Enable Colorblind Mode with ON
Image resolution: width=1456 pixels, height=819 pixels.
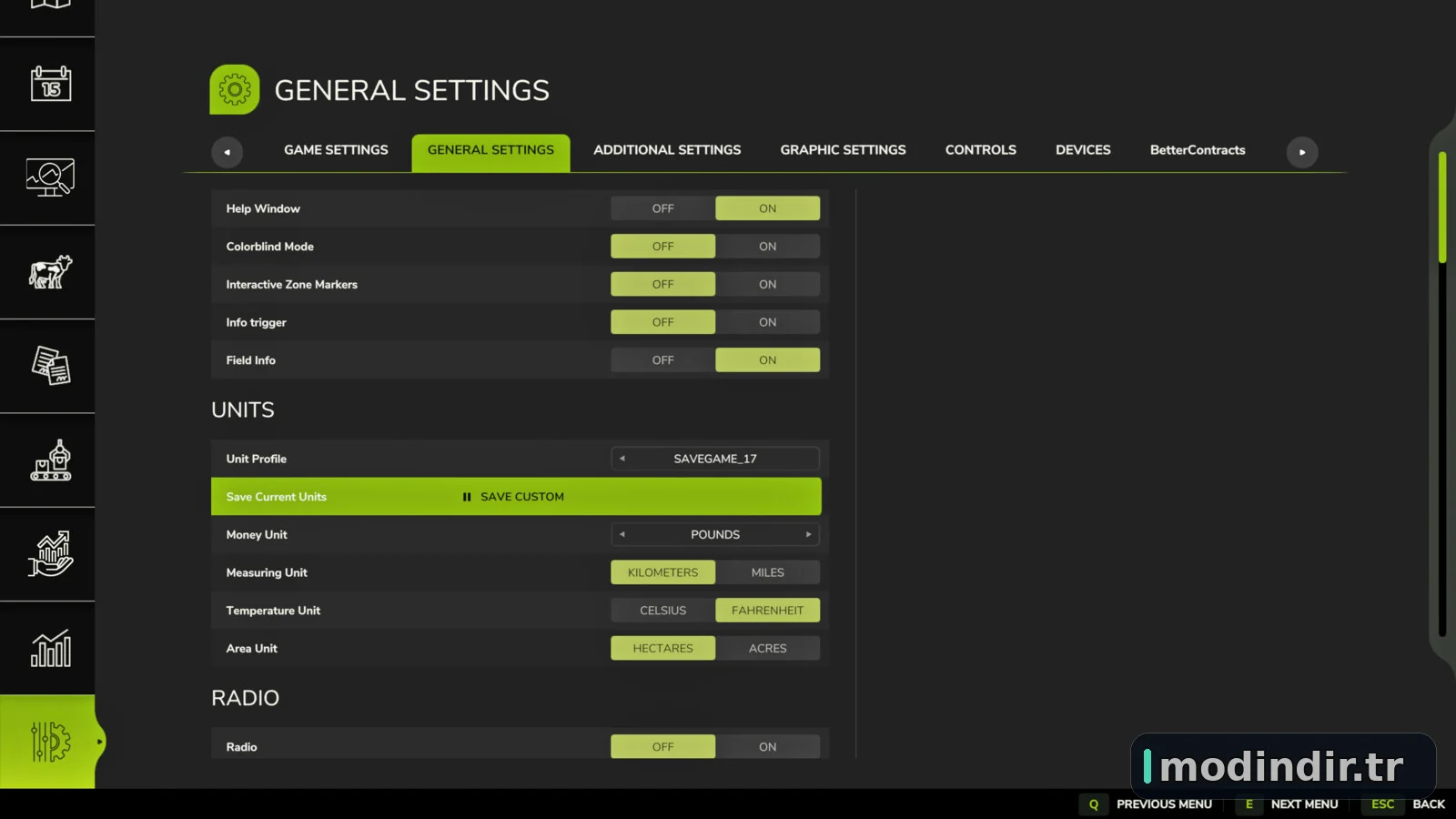[x=767, y=247]
